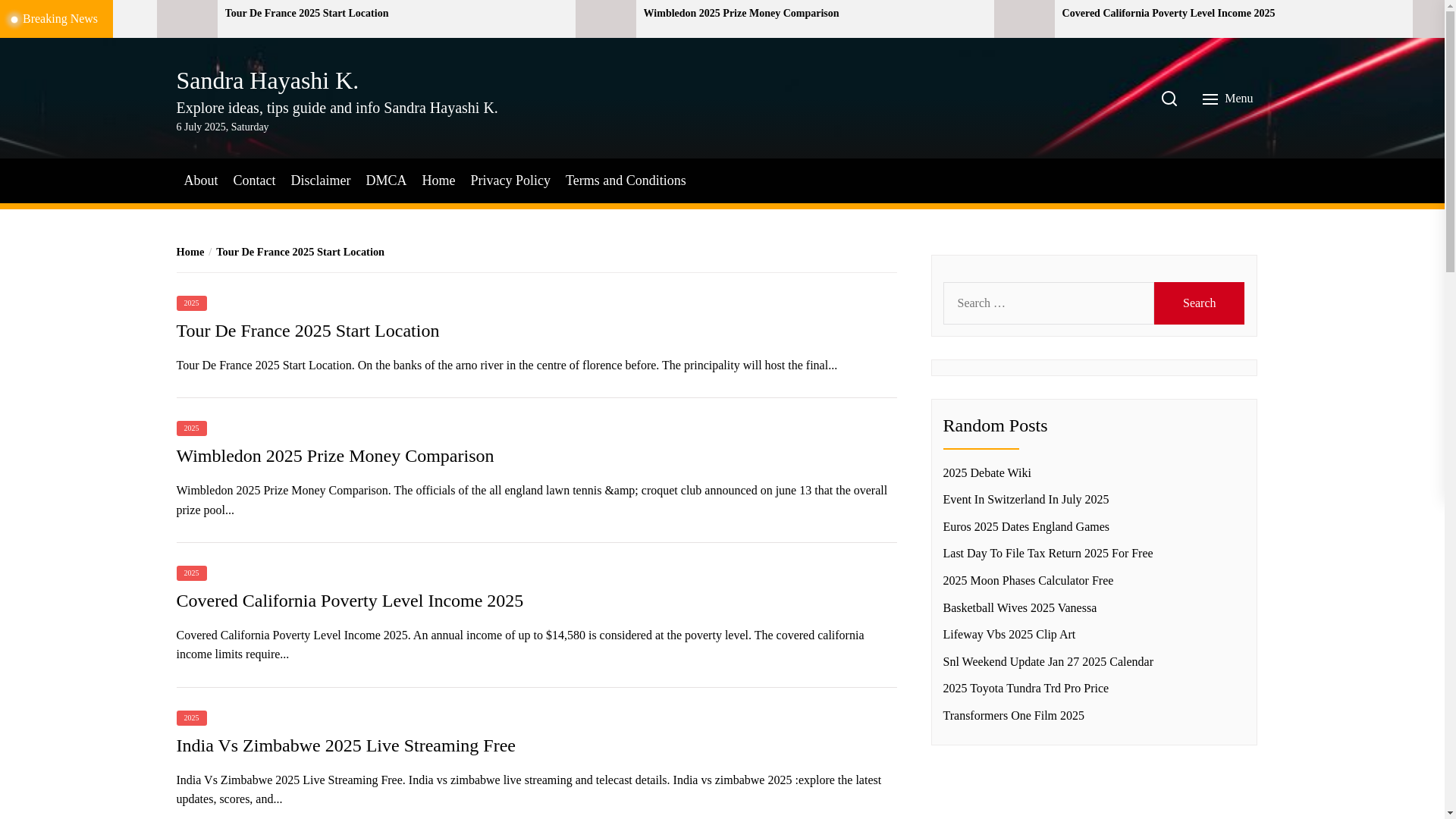Open Euros 2025 Dates England Games
Viewport: 1456px width, 819px height.
pyautogui.click(x=1025, y=526)
